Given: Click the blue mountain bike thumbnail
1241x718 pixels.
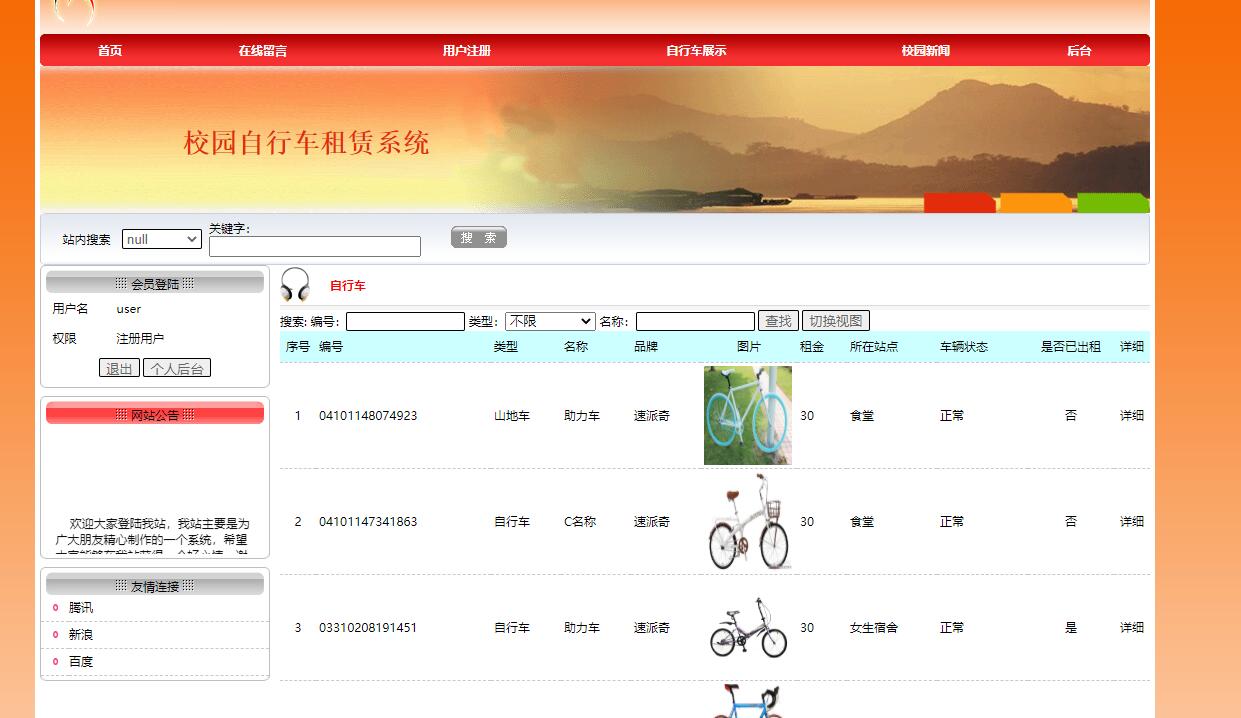Looking at the screenshot, I should pyautogui.click(x=747, y=415).
